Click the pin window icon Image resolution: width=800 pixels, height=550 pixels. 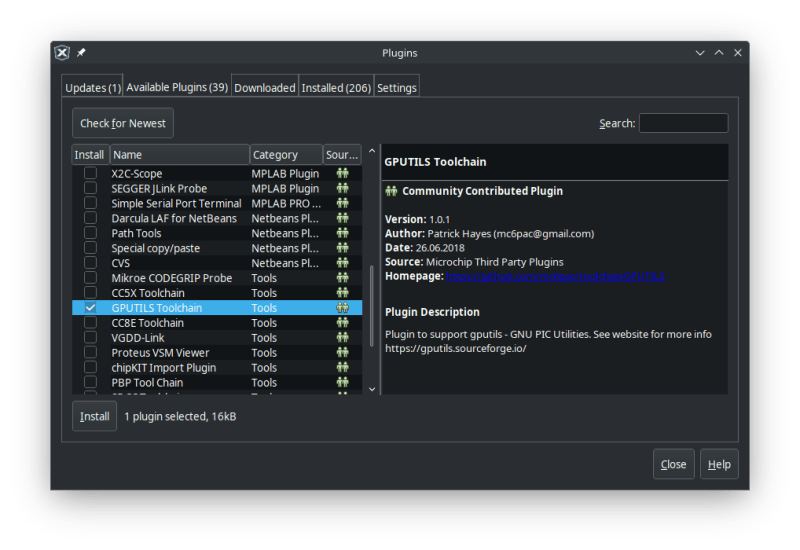tap(81, 53)
